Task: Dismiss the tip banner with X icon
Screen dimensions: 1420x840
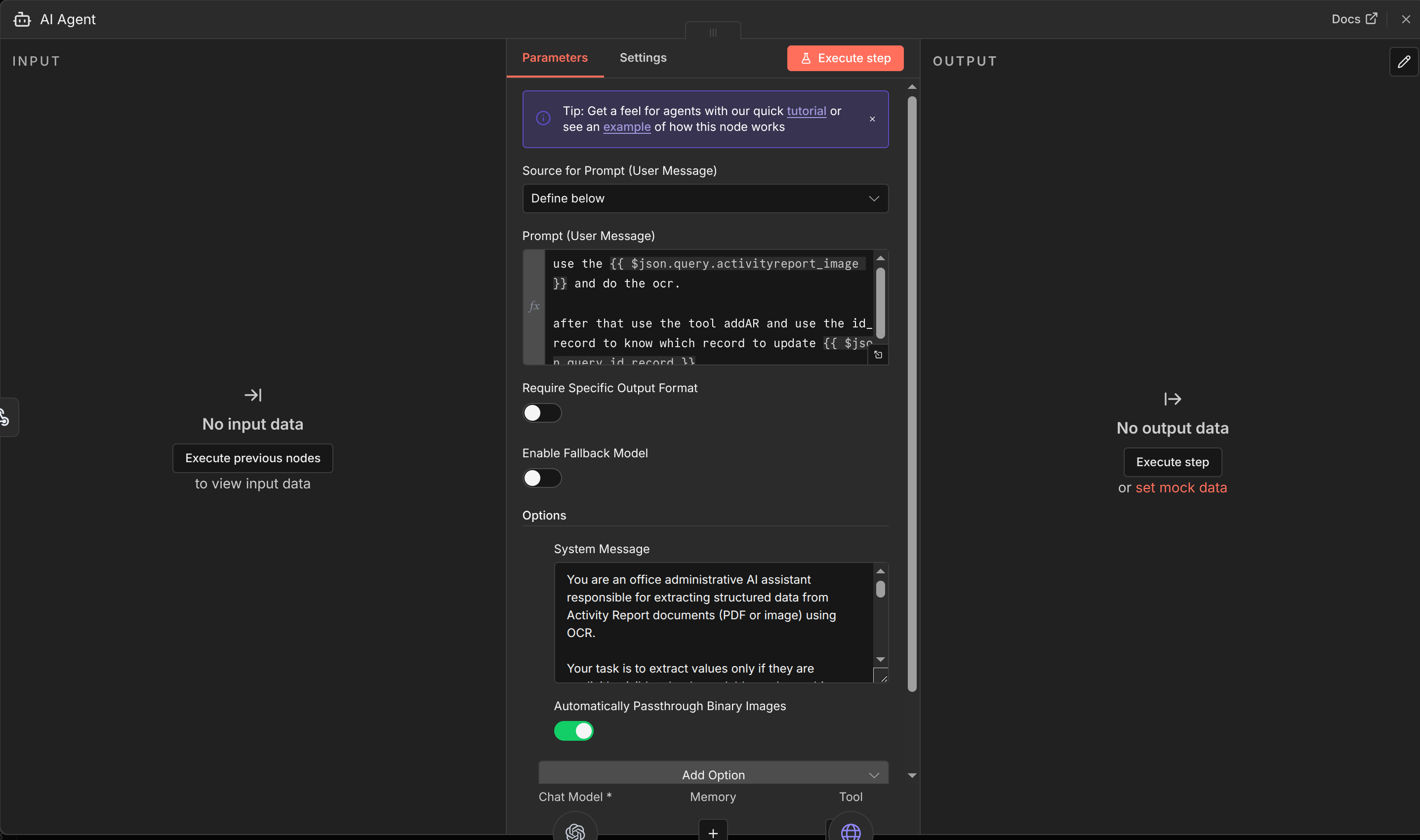Action: point(872,119)
